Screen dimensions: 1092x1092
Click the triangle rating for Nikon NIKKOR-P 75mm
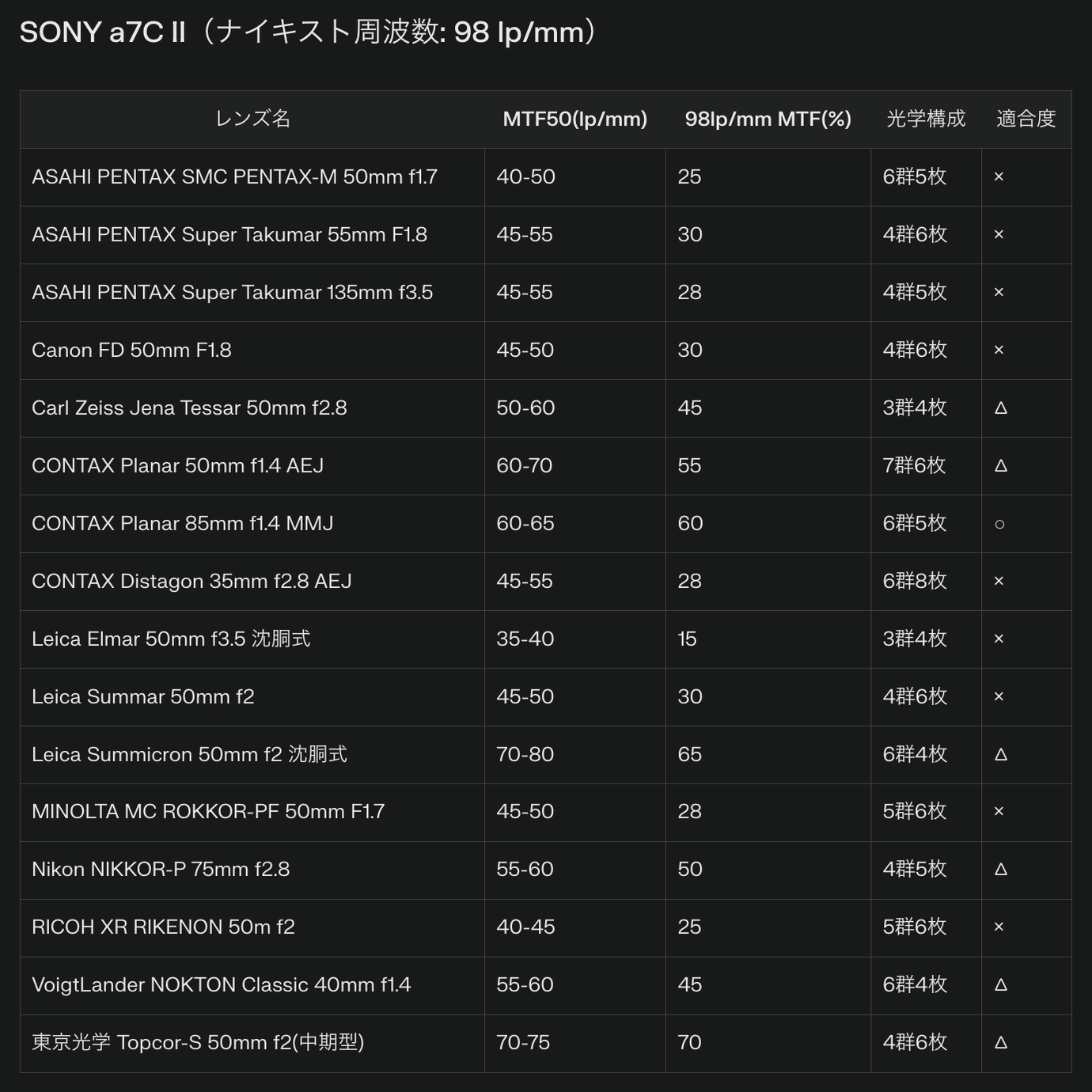click(1000, 869)
